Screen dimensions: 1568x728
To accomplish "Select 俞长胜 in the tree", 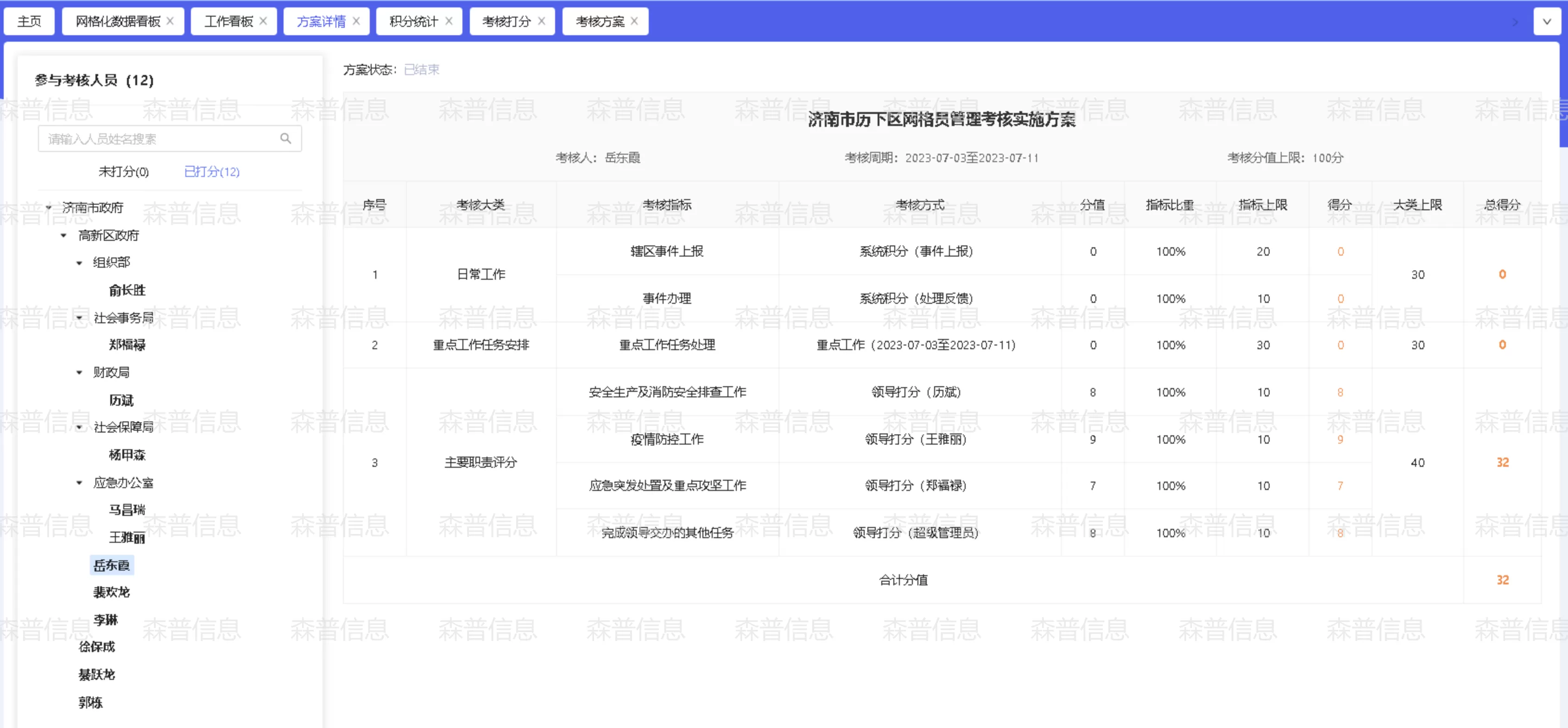I will [x=127, y=291].
